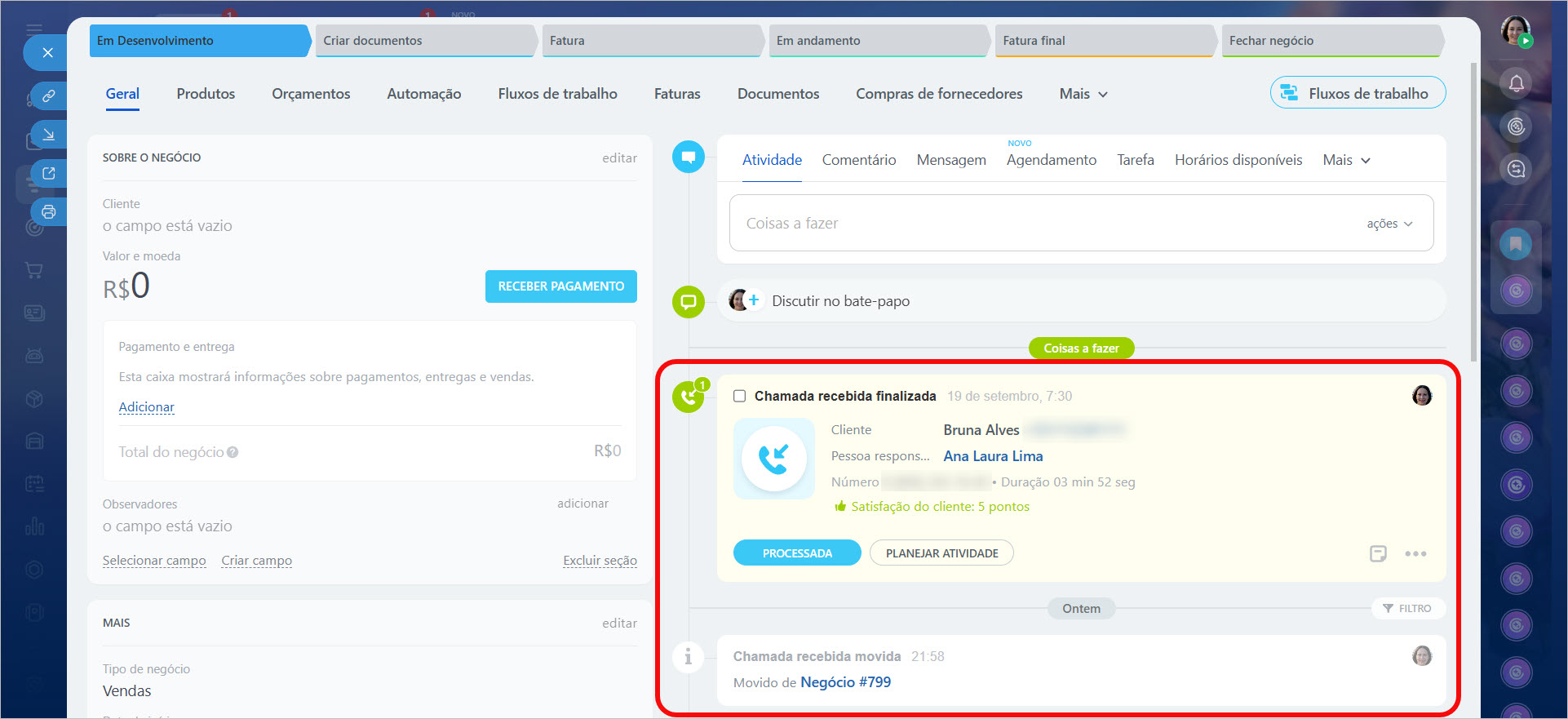Open the notifications bell icon

pyautogui.click(x=1516, y=83)
